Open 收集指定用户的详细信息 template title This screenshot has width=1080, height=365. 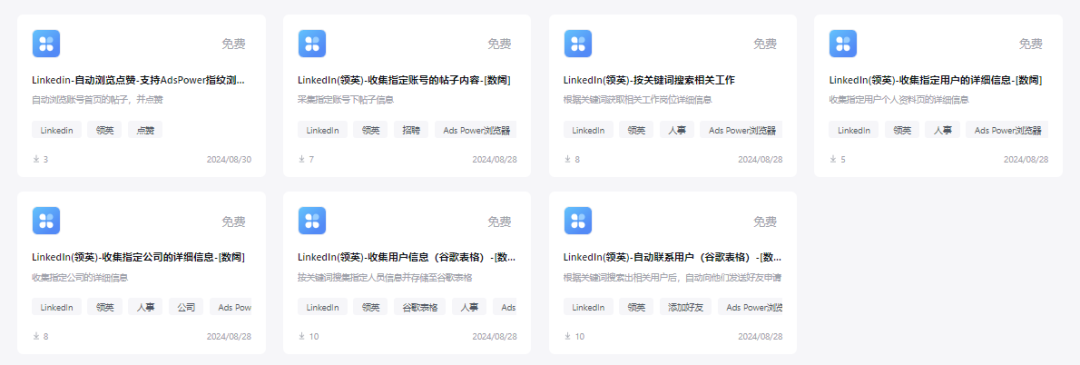coord(935,80)
